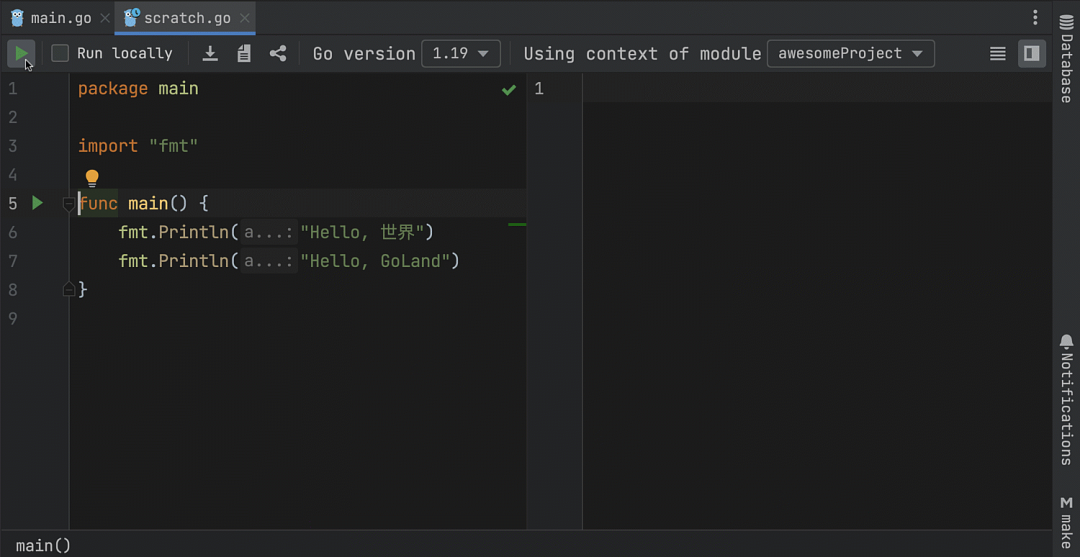
Task: Switch to editor-only list view icon
Action: point(997,53)
